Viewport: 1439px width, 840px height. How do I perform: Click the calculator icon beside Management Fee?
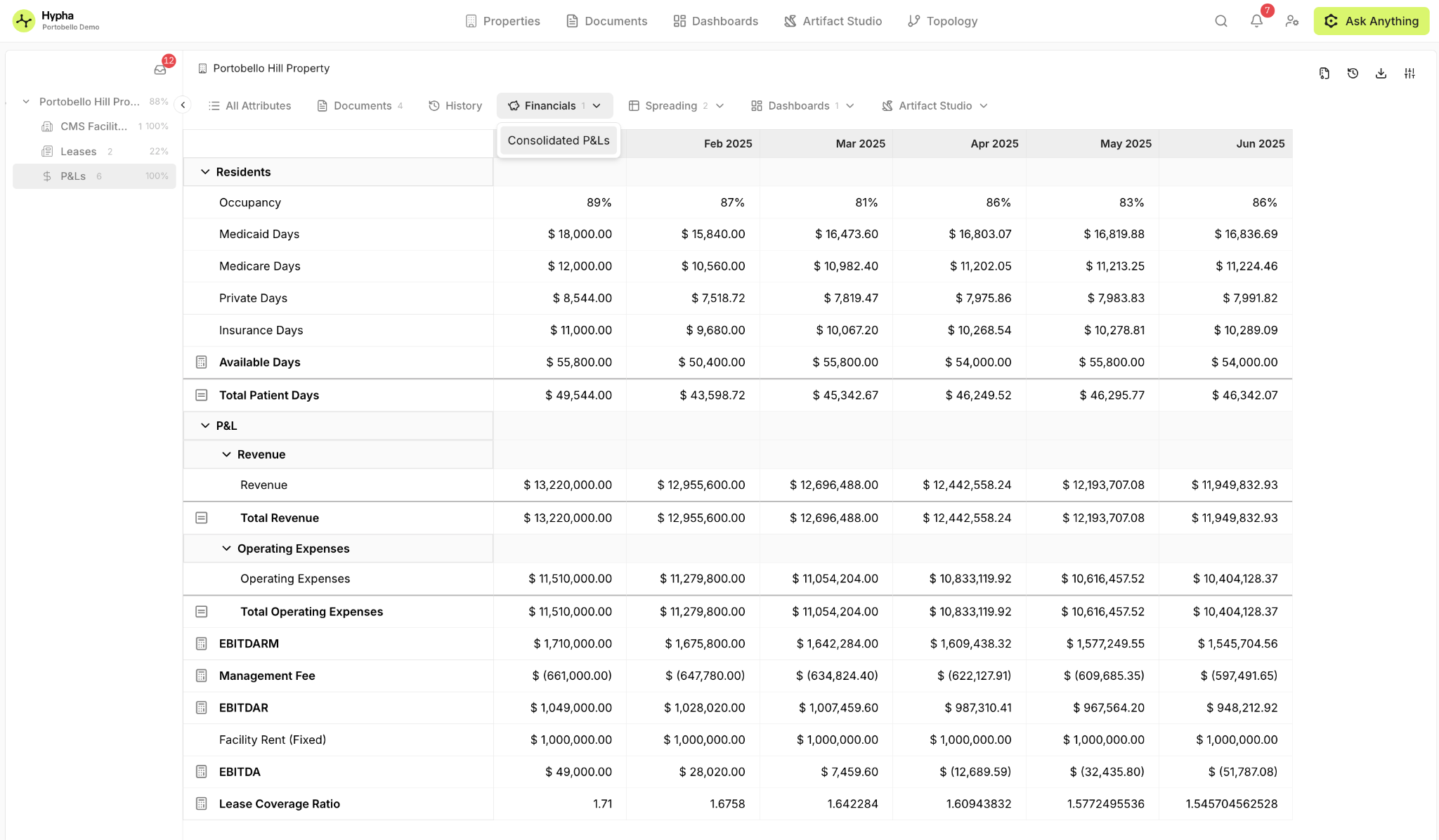coord(202,676)
